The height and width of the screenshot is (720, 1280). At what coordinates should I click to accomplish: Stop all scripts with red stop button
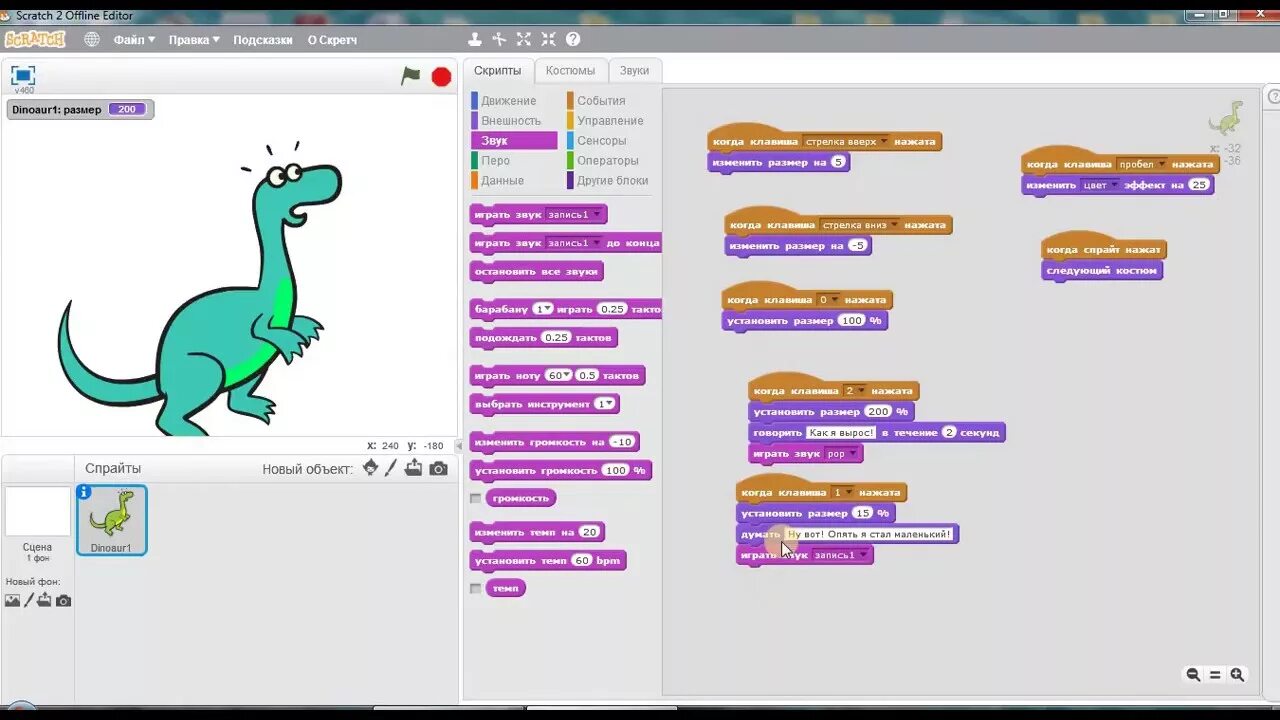[441, 77]
